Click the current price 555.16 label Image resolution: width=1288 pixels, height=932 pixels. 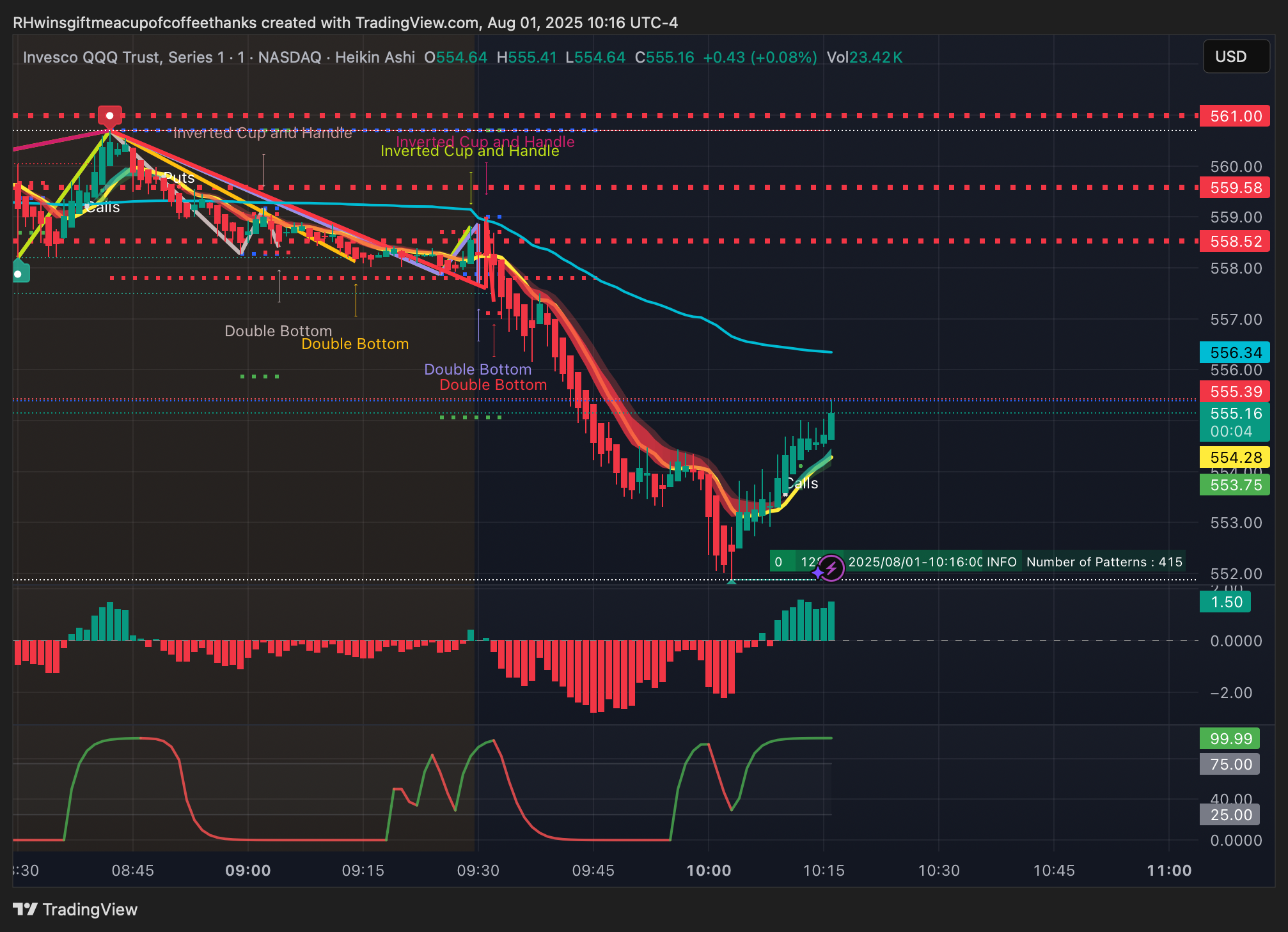[x=1234, y=422]
